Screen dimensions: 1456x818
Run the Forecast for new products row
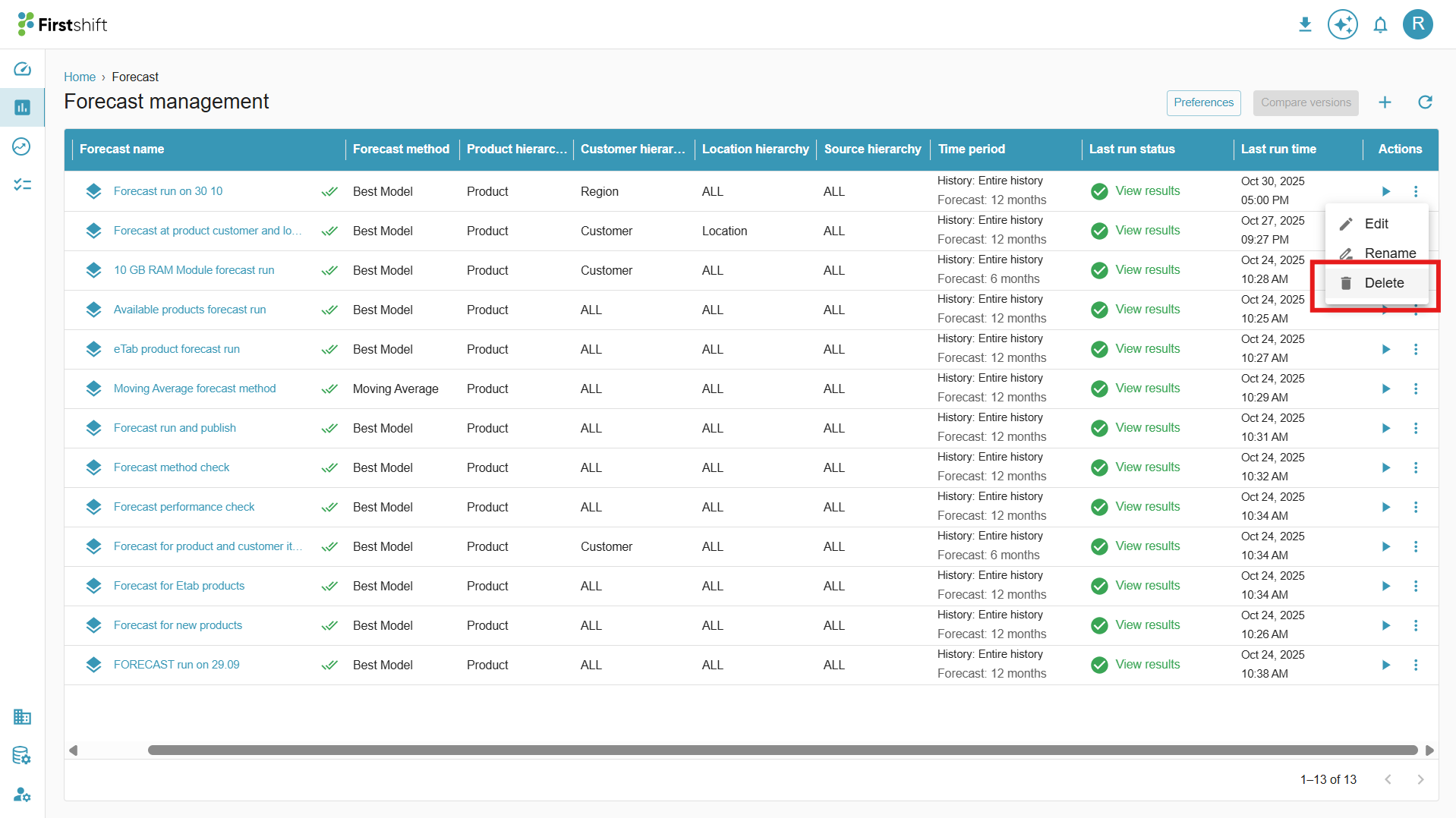pos(1385,625)
